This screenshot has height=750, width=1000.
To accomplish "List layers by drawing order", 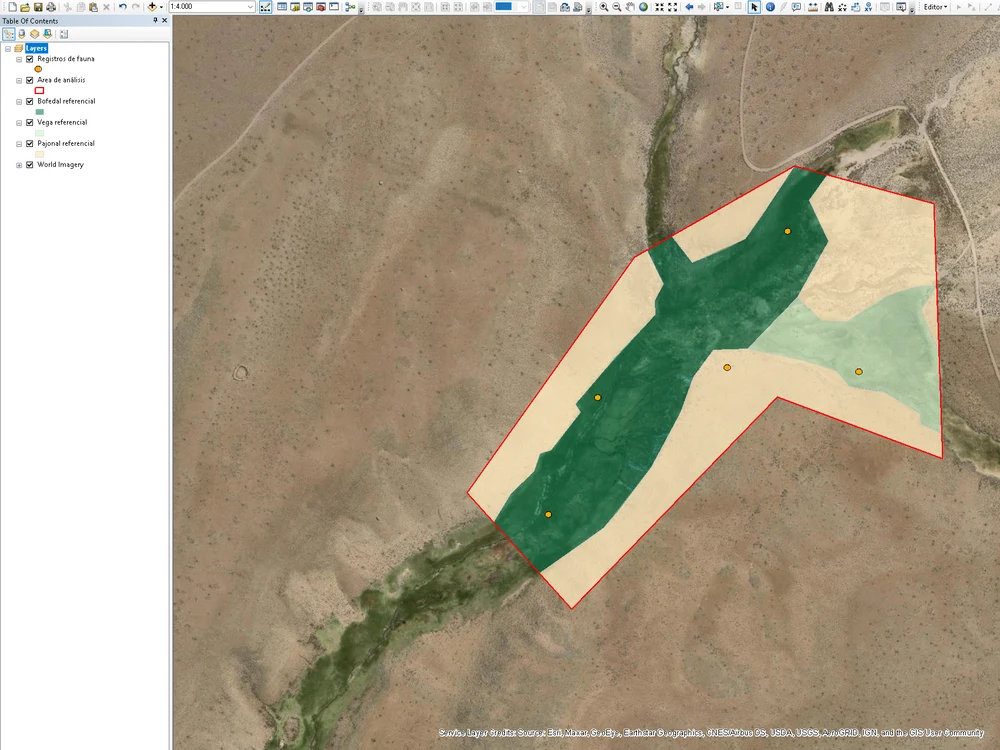I will coord(8,34).
